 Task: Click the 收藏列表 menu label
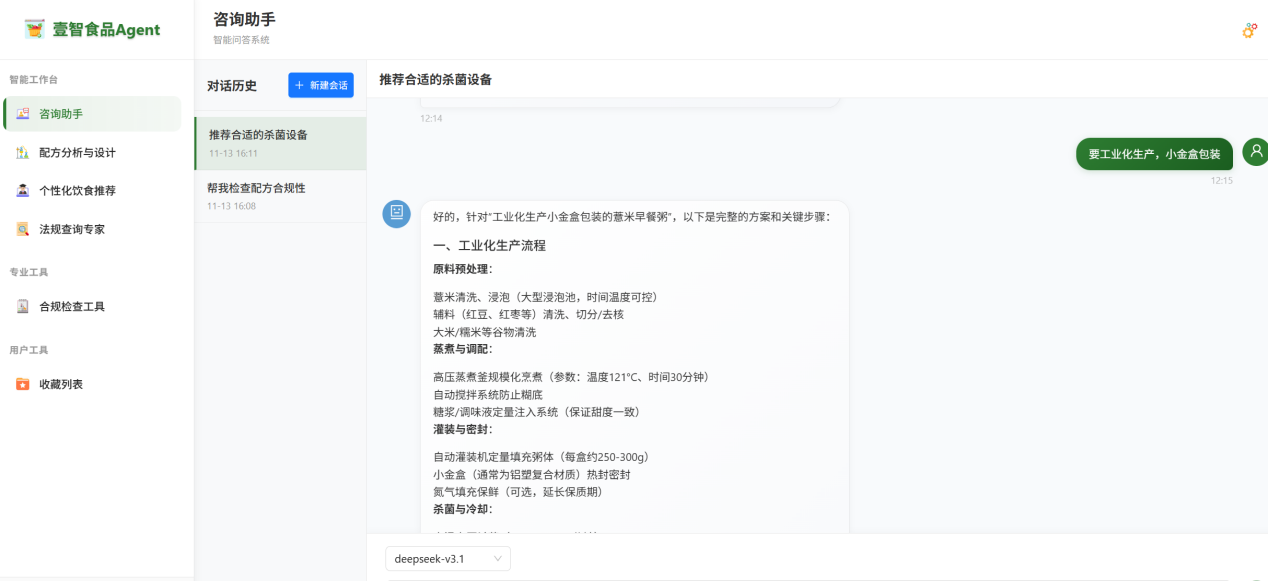[61, 384]
